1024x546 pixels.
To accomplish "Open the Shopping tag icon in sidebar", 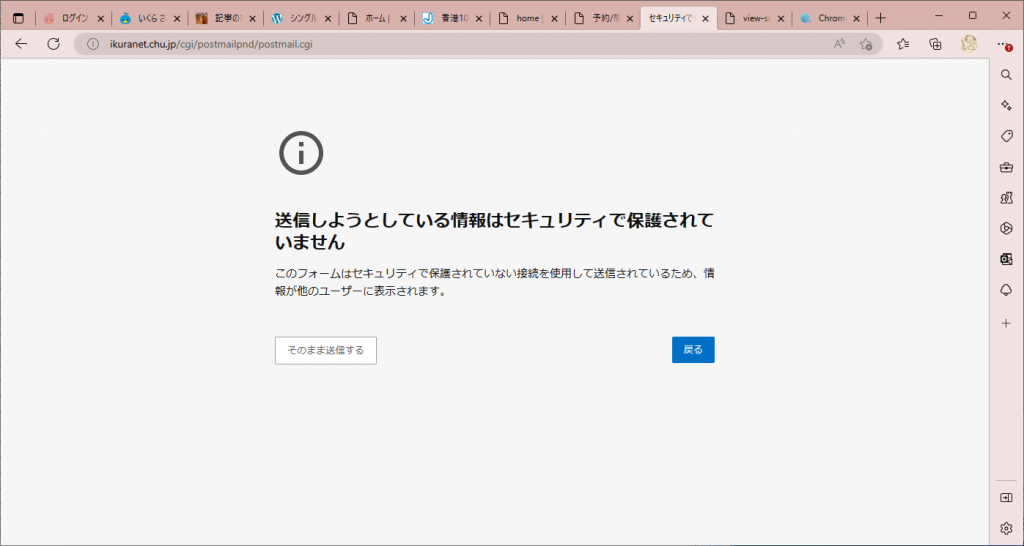I will pyautogui.click(x=1006, y=136).
